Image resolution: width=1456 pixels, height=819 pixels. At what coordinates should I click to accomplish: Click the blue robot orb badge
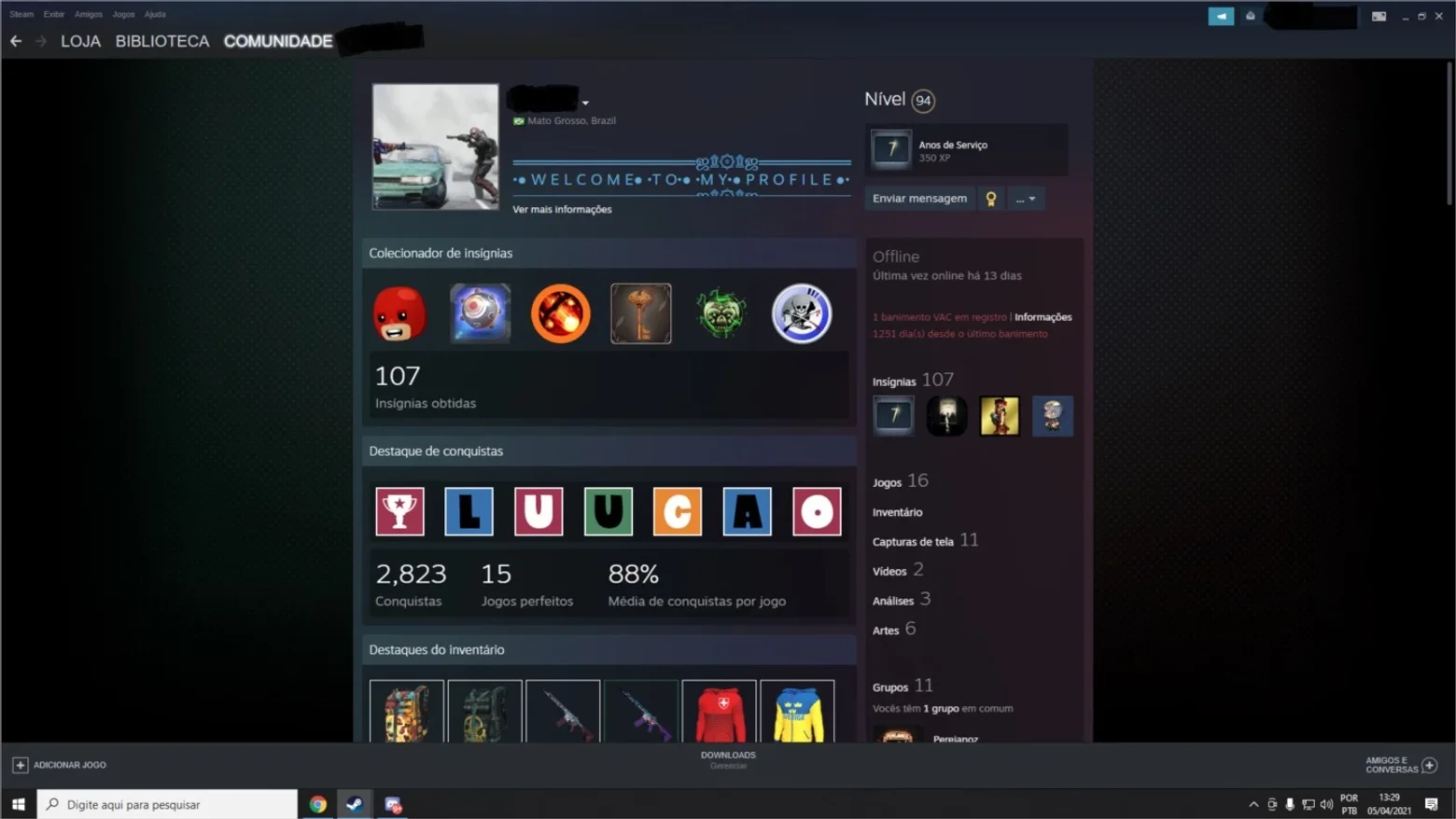coord(481,313)
